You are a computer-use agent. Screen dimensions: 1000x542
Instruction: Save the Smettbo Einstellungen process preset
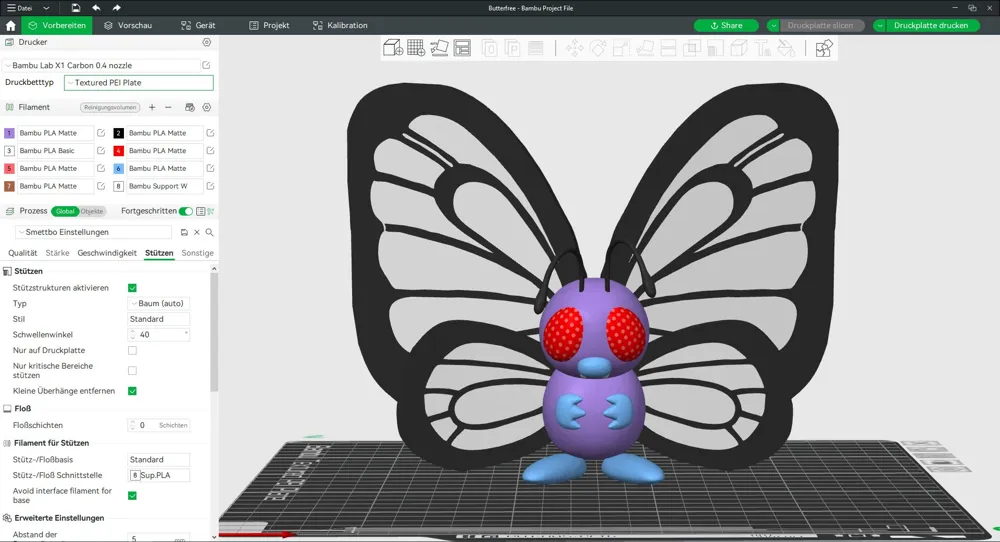184,232
